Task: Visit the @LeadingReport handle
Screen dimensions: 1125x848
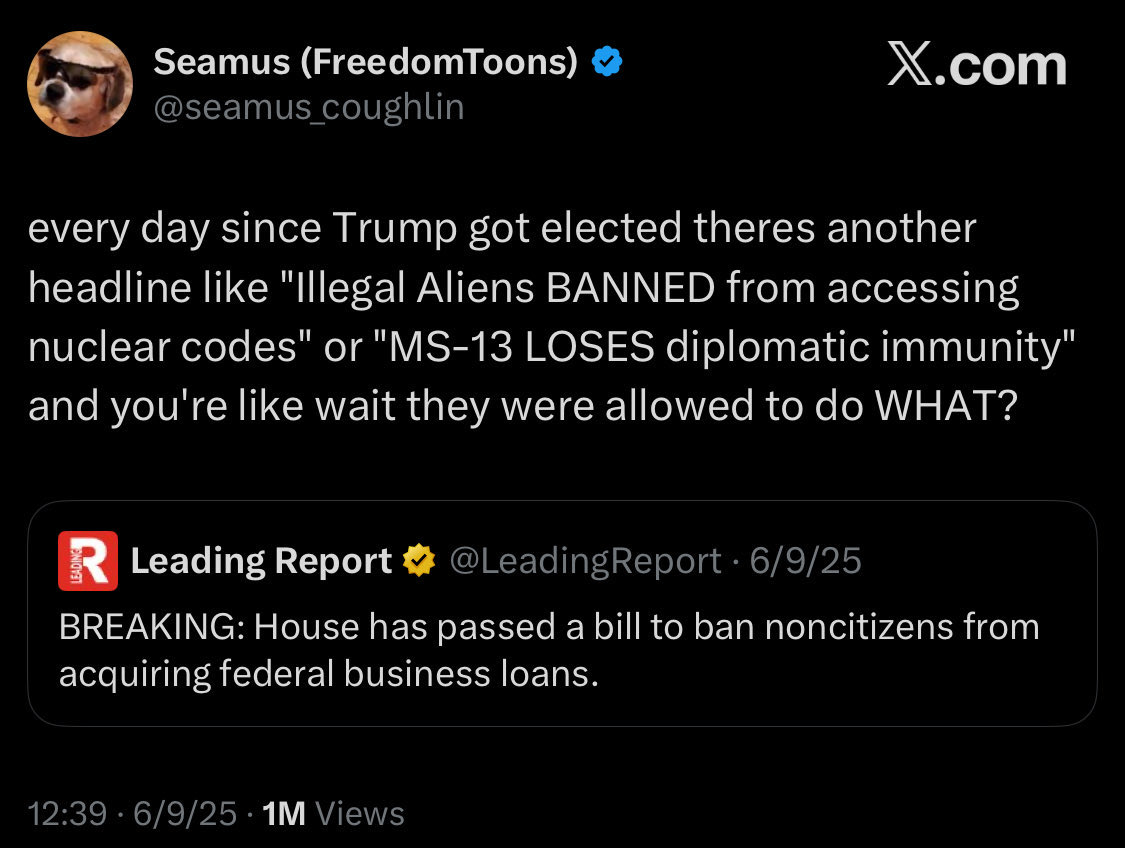Action: click(x=585, y=561)
